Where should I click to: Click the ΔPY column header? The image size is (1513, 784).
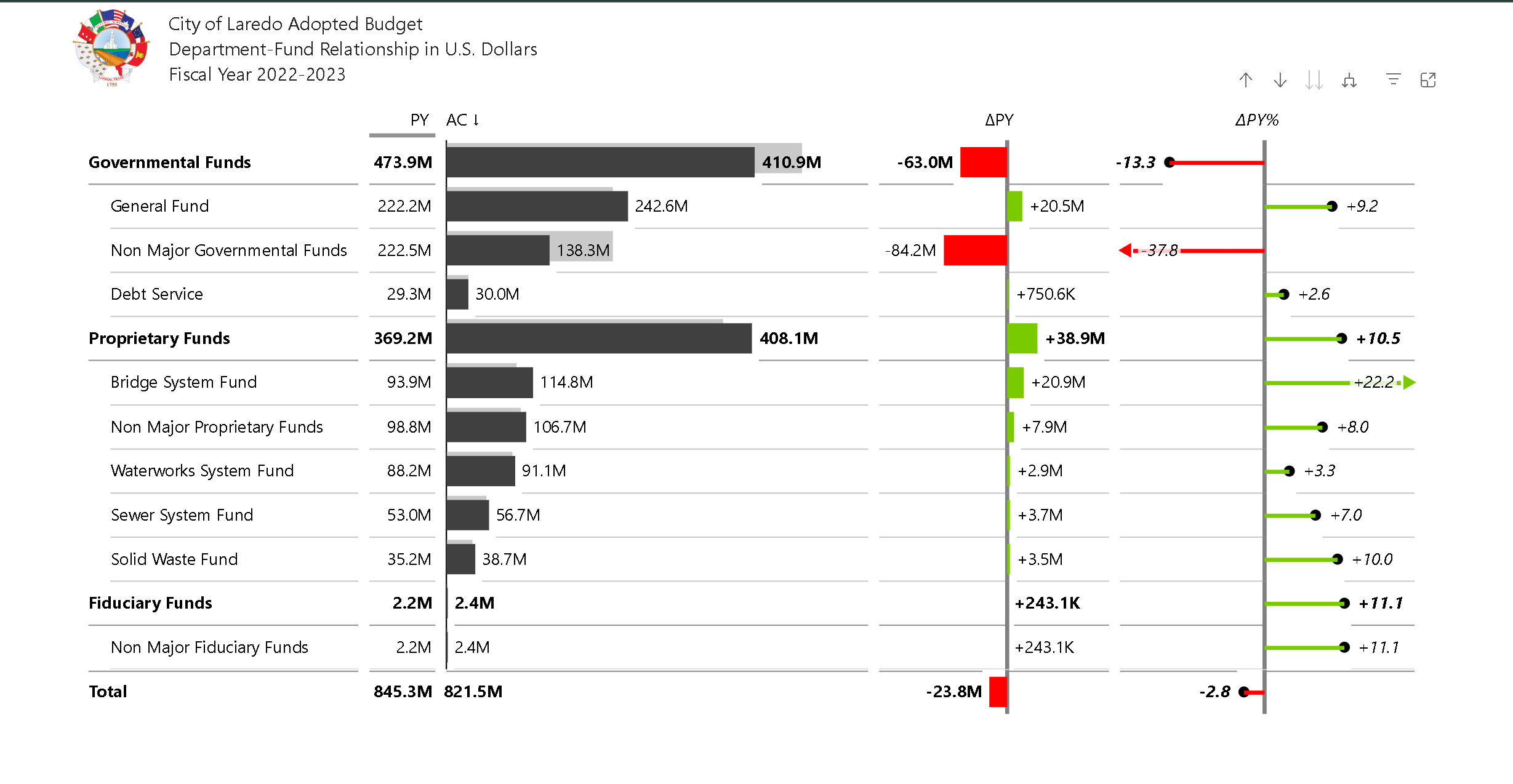coord(999,119)
